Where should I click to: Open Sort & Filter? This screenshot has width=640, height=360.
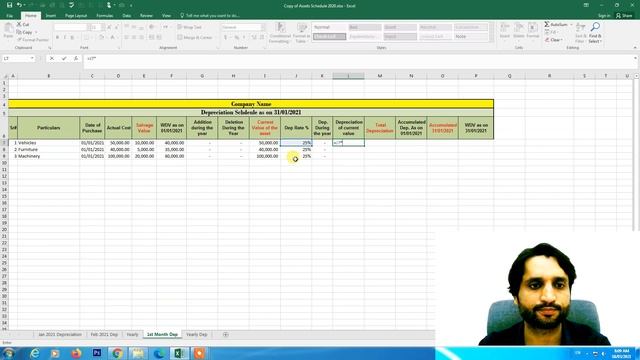pyautogui.click(x=580, y=32)
